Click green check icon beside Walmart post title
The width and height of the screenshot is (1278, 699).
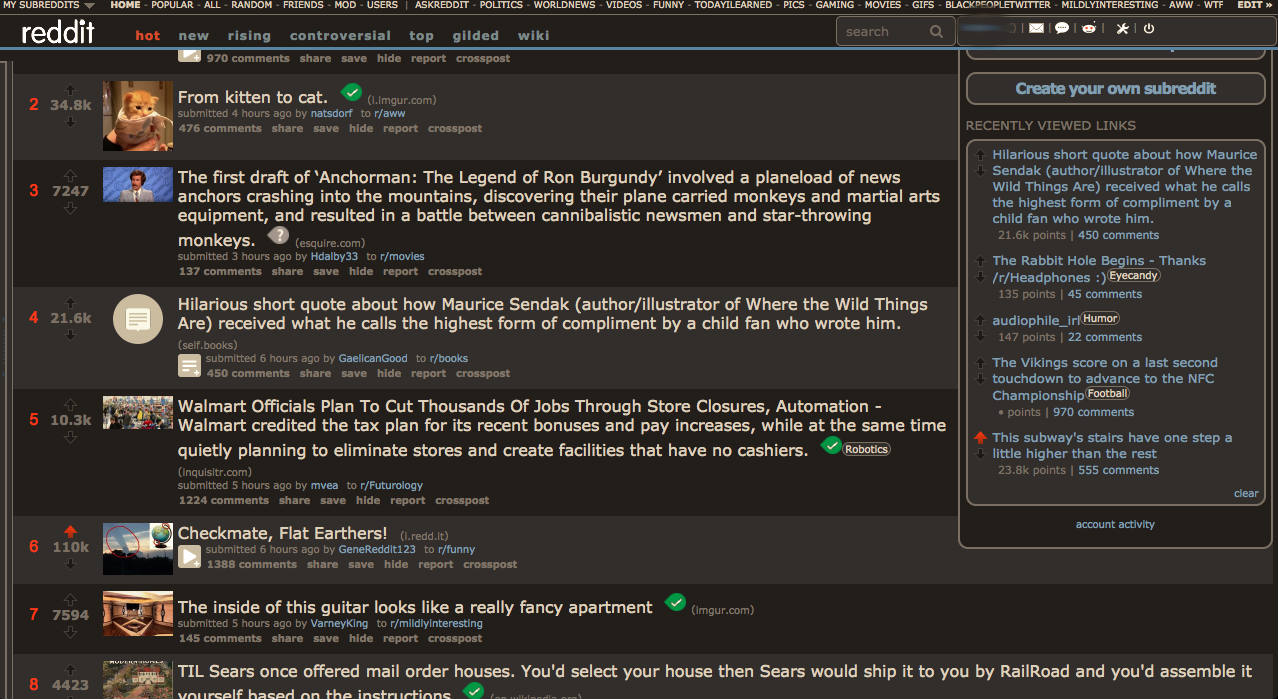coord(830,446)
